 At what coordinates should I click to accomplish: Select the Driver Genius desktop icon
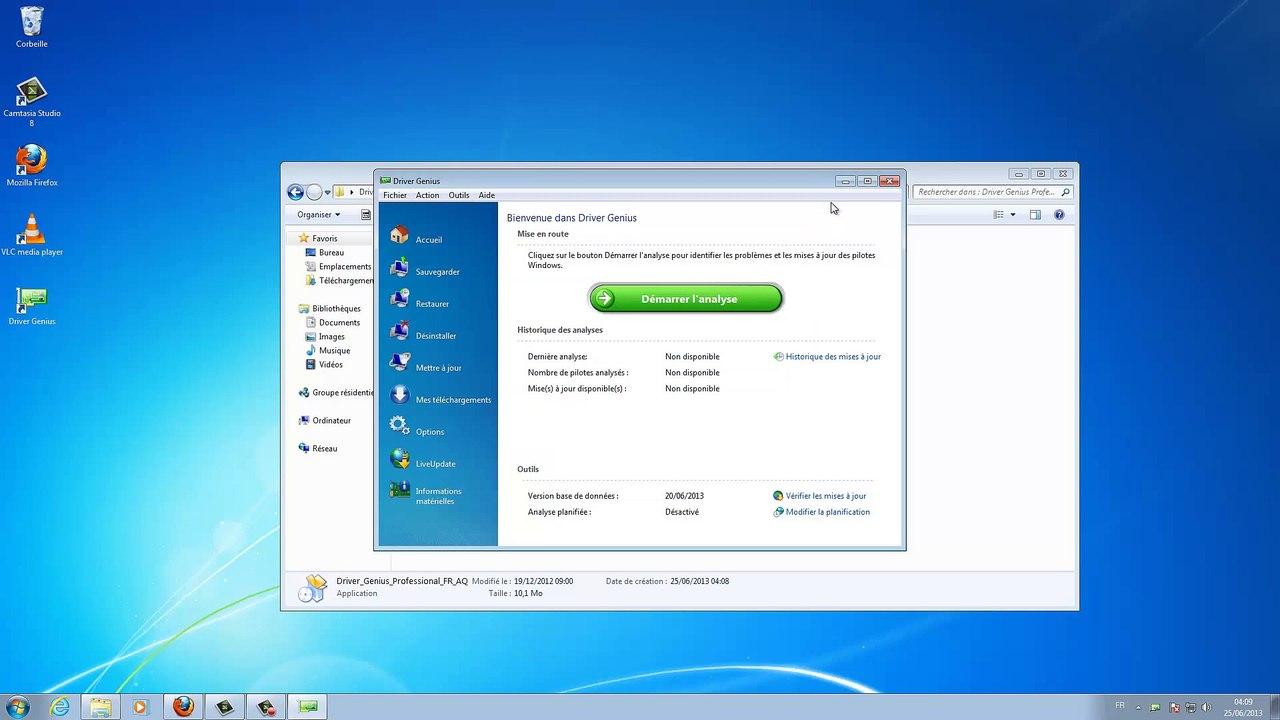[x=32, y=305]
